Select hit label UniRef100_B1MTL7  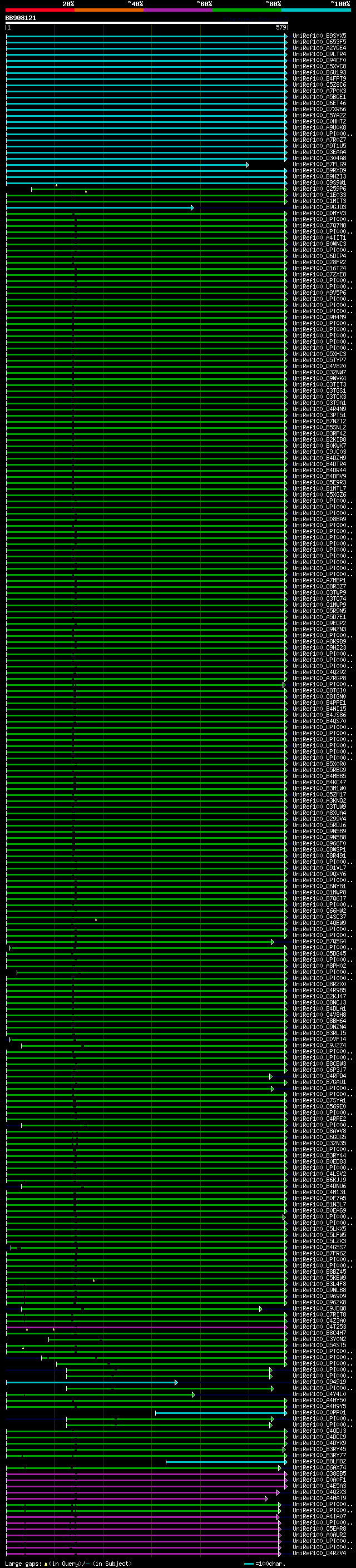(x=319, y=489)
